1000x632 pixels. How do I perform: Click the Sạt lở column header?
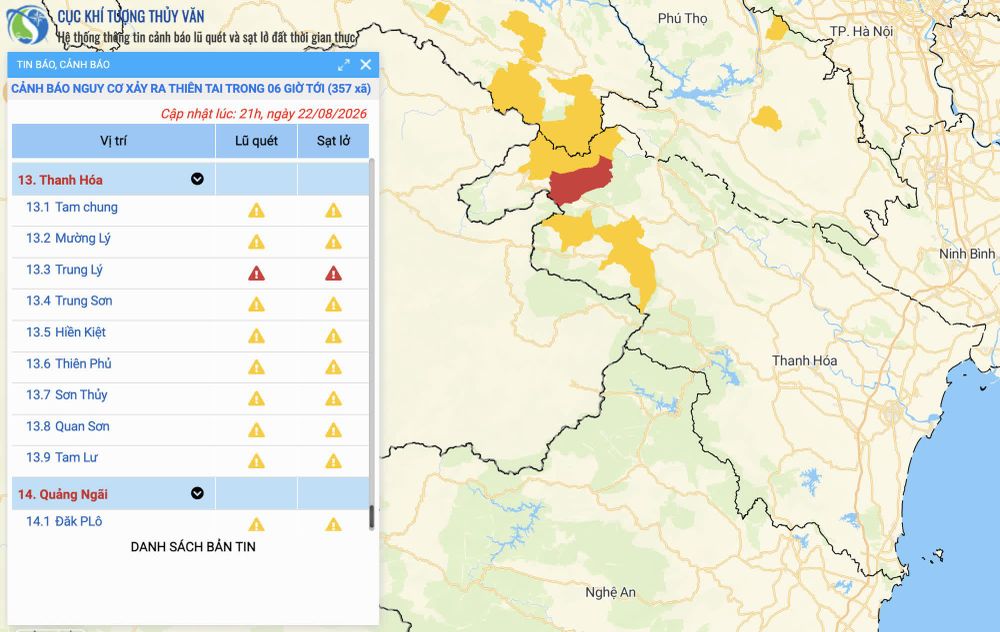coord(334,141)
